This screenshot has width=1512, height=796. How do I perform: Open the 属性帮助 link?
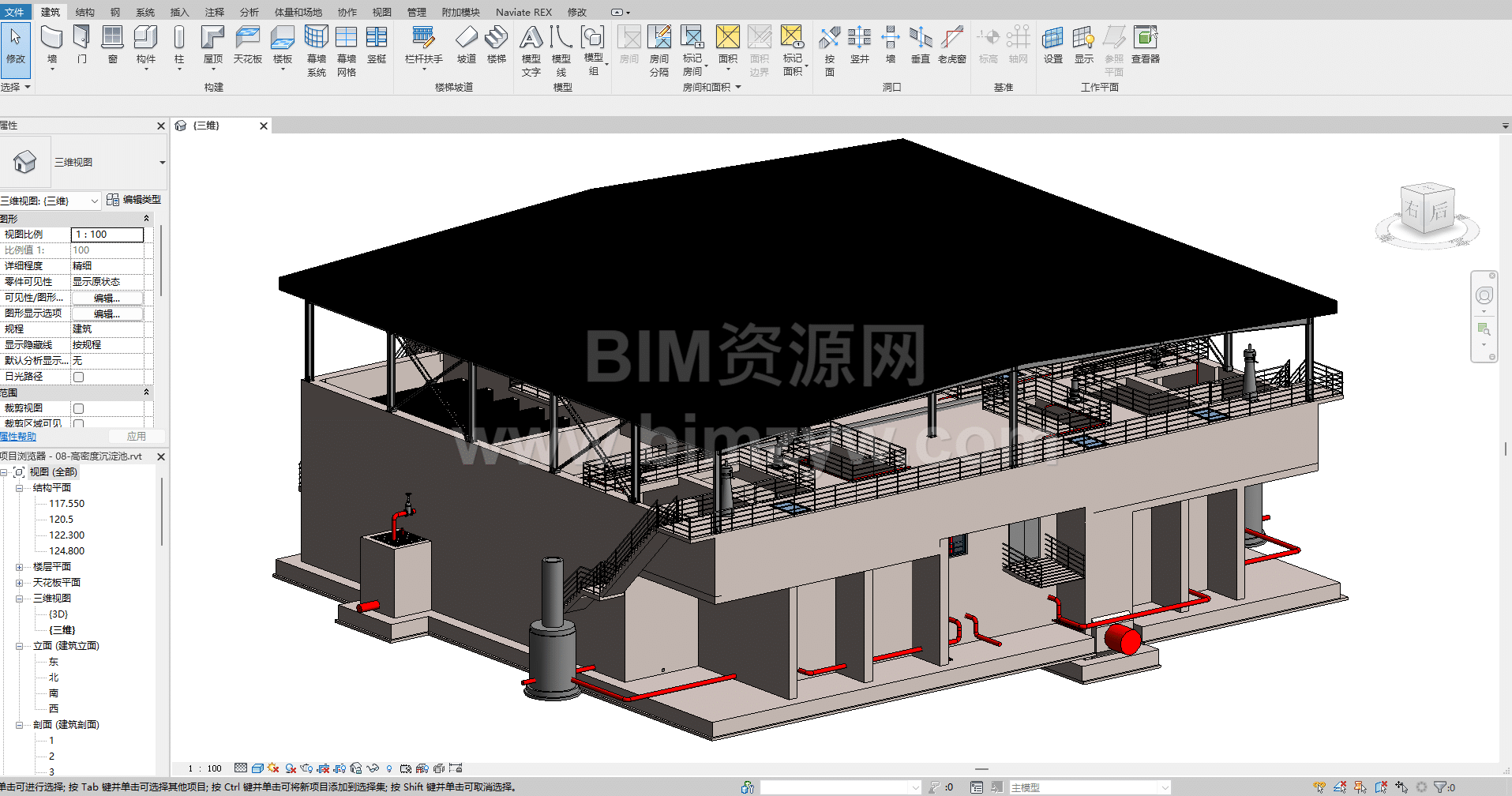point(17,437)
